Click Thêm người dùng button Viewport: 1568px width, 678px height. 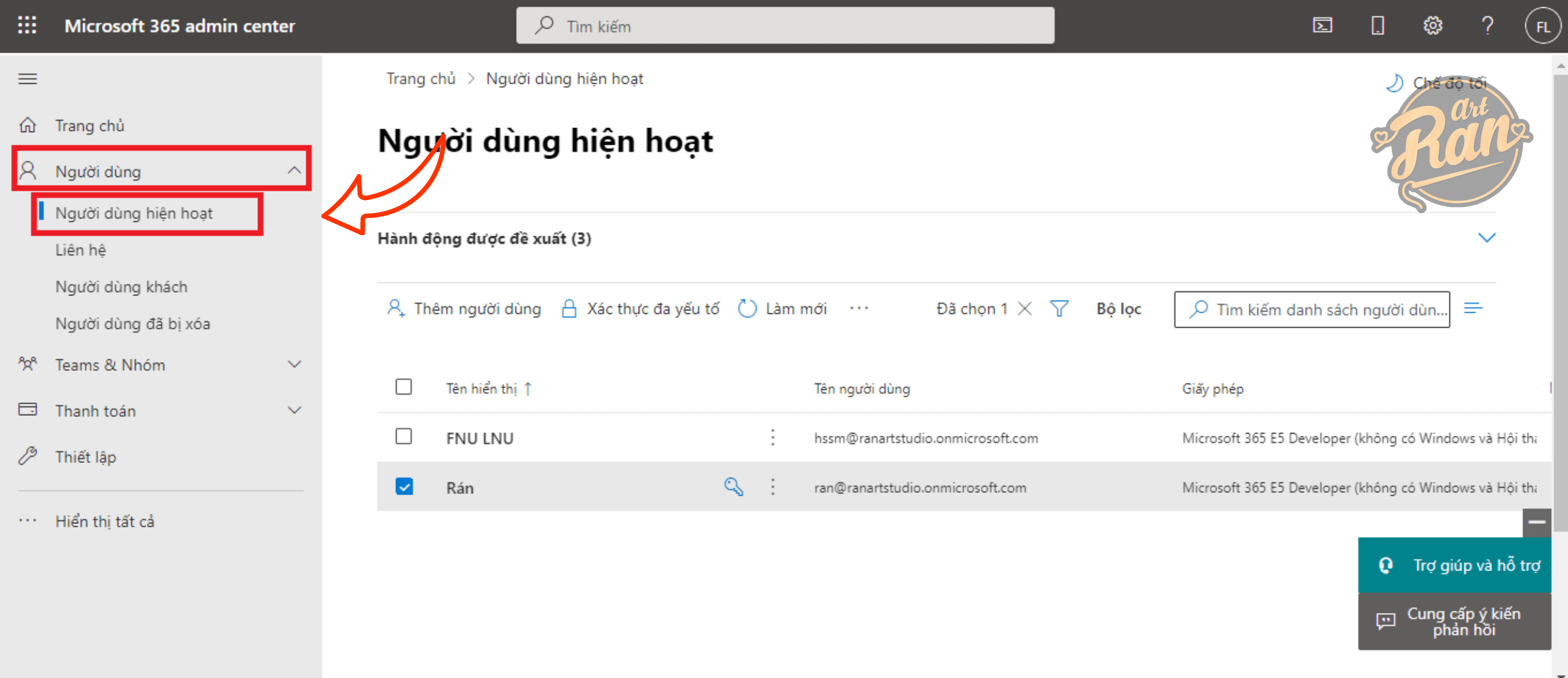click(464, 309)
